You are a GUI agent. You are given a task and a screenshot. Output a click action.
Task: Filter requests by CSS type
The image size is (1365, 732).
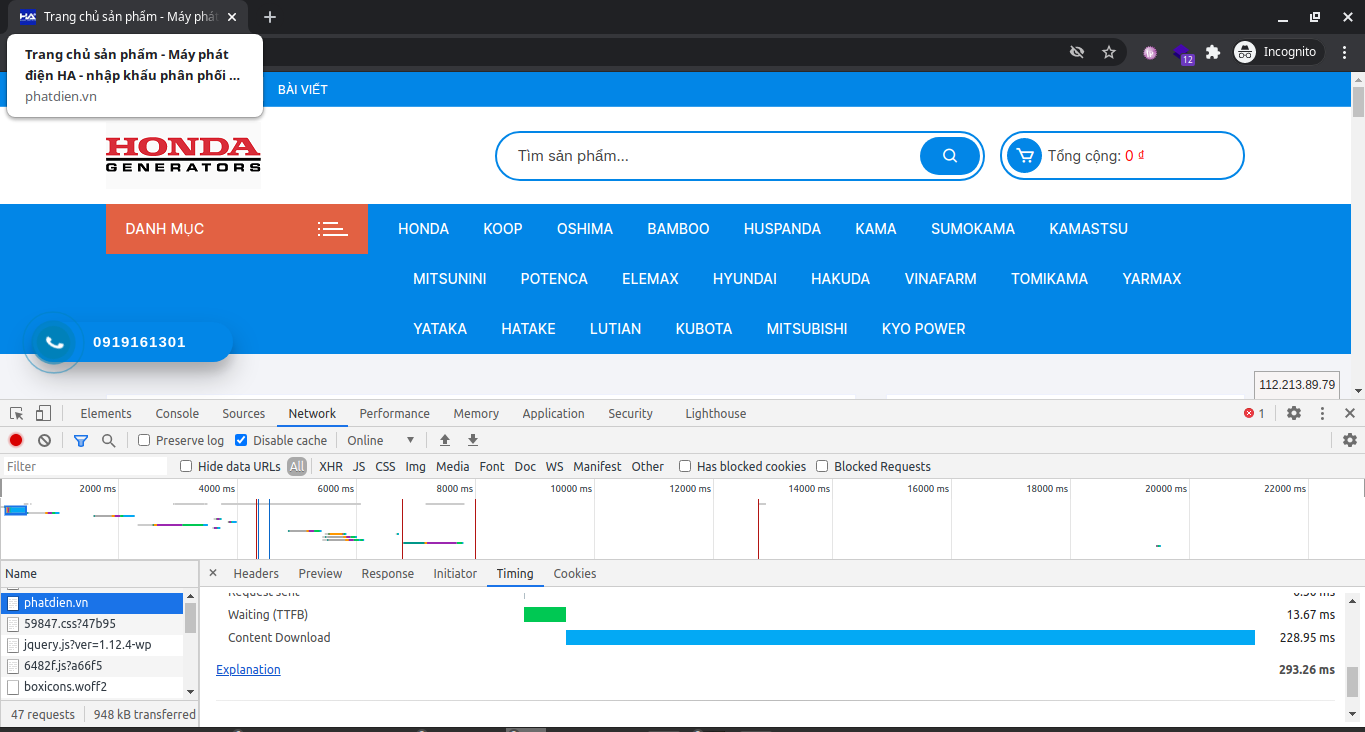click(x=385, y=466)
